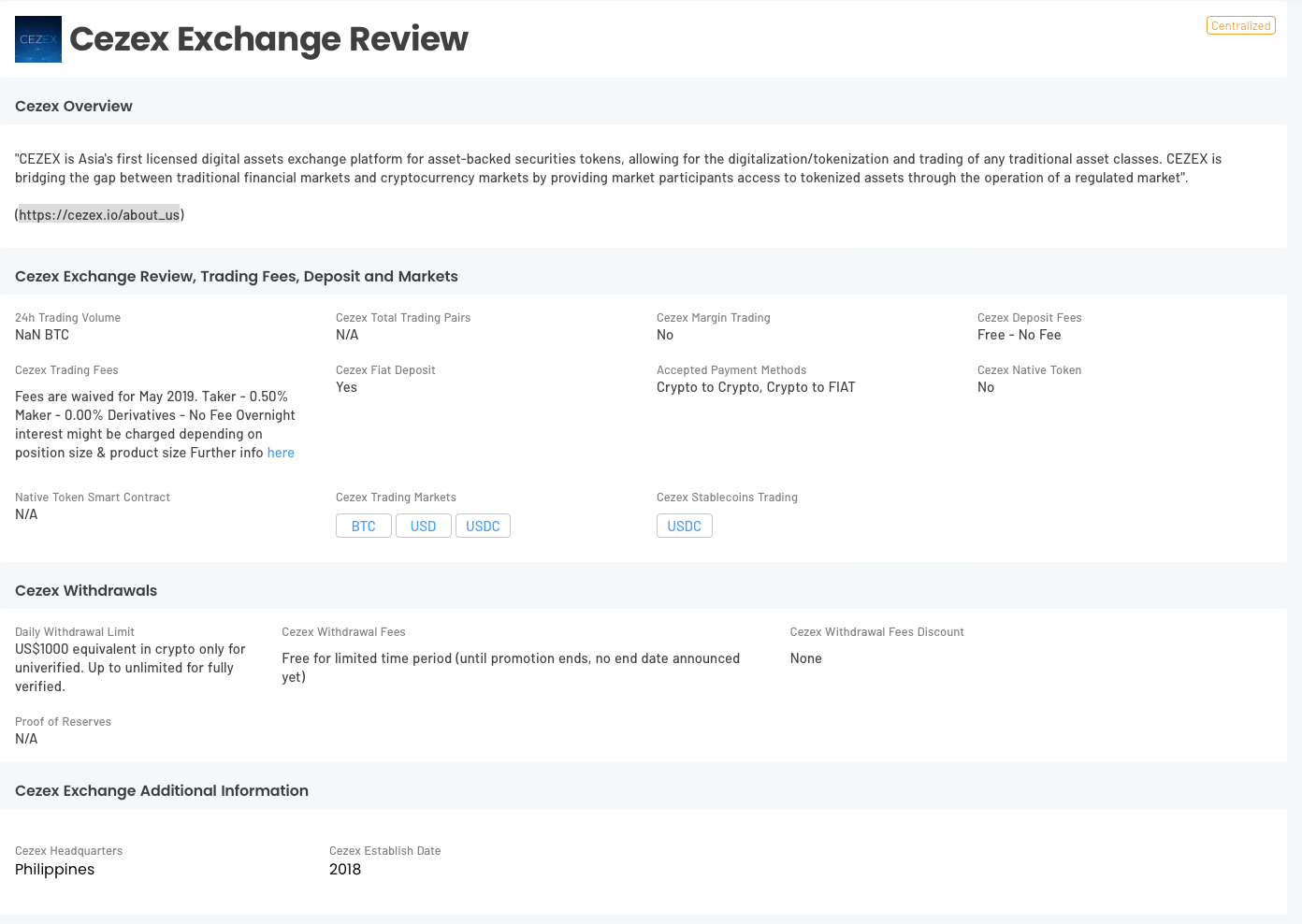Click 'Crypto to Crypto, Crypto to FIAT' text
Image resolution: width=1302 pixels, height=924 pixels.
click(x=756, y=387)
